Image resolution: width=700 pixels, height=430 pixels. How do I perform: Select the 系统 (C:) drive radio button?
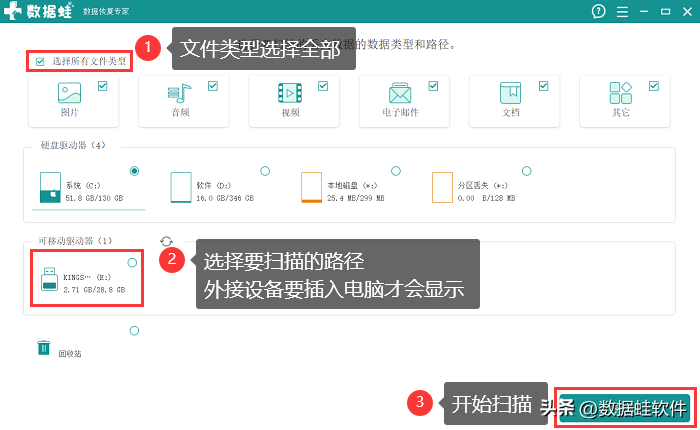coord(134,171)
